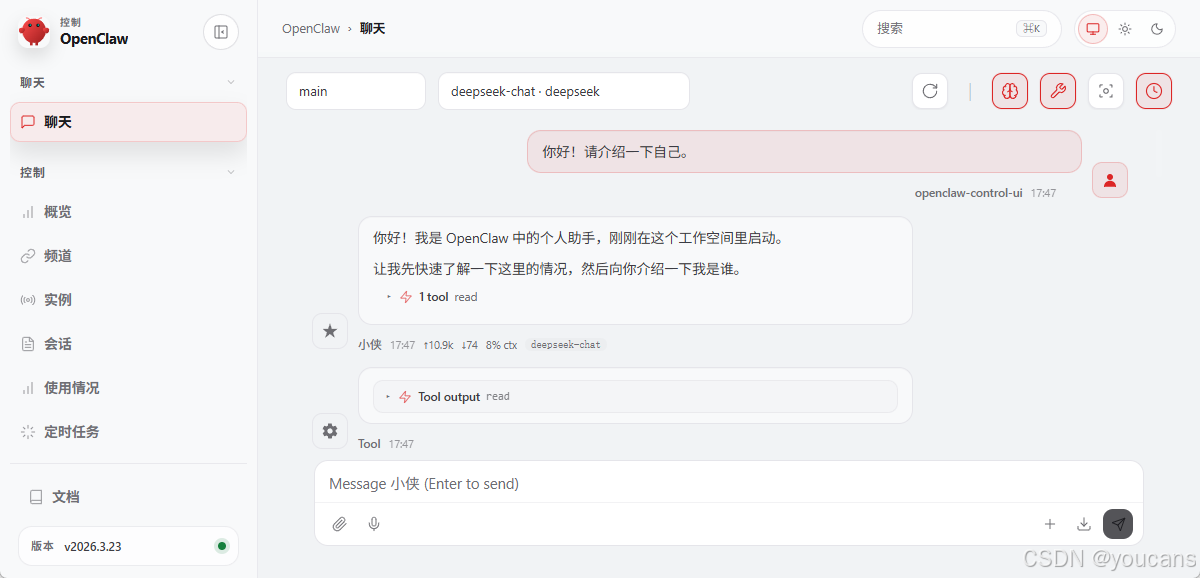Open 频道 channels page in sidebar
1200x578 pixels.
pos(128,256)
